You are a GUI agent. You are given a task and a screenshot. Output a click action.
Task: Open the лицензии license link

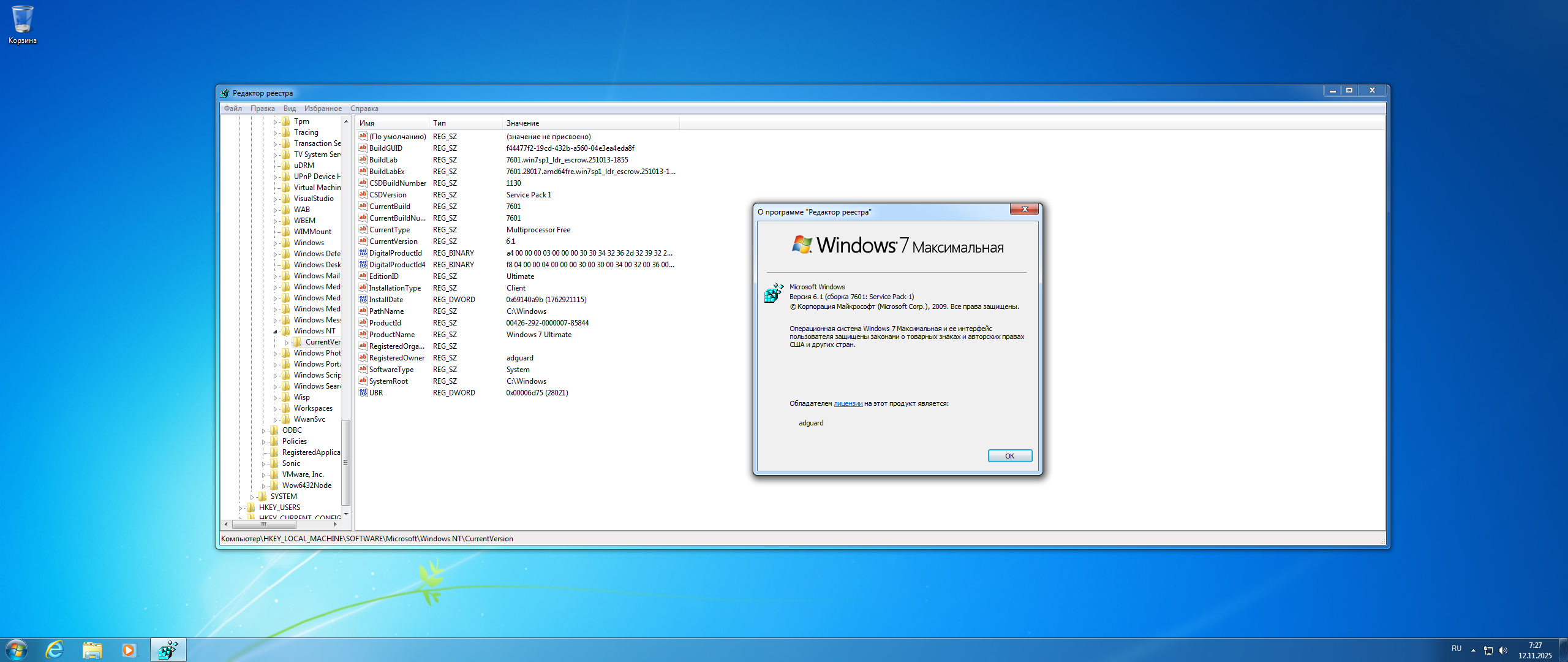(848, 403)
